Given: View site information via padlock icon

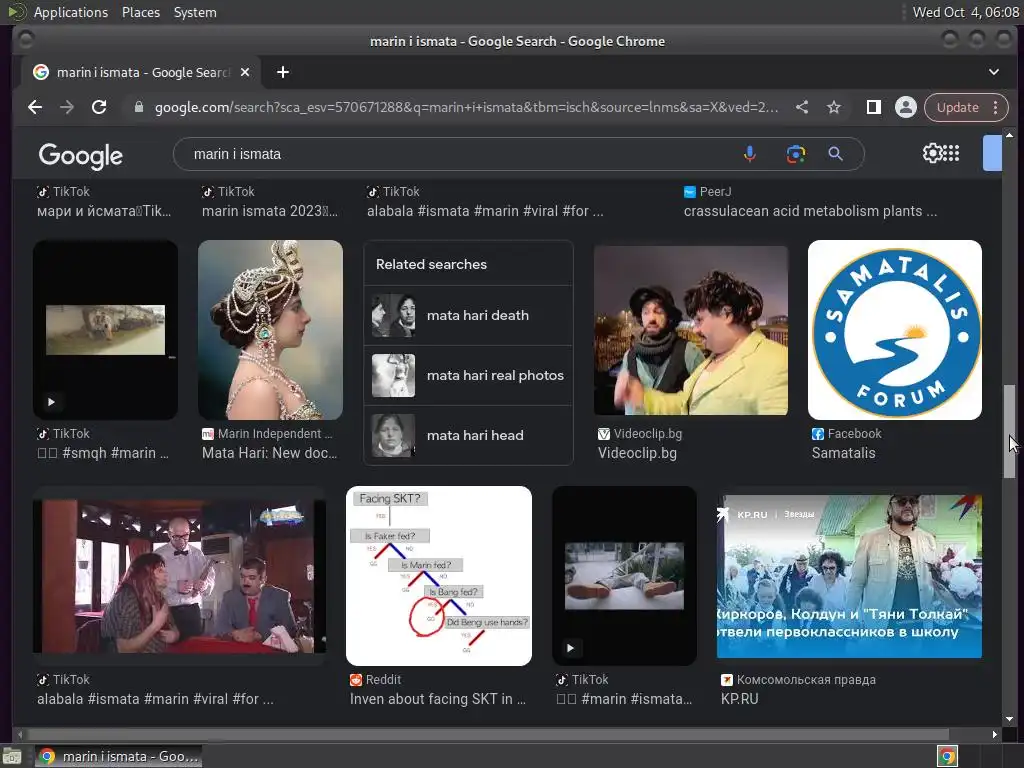Looking at the screenshot, I should tap(138, 107).
